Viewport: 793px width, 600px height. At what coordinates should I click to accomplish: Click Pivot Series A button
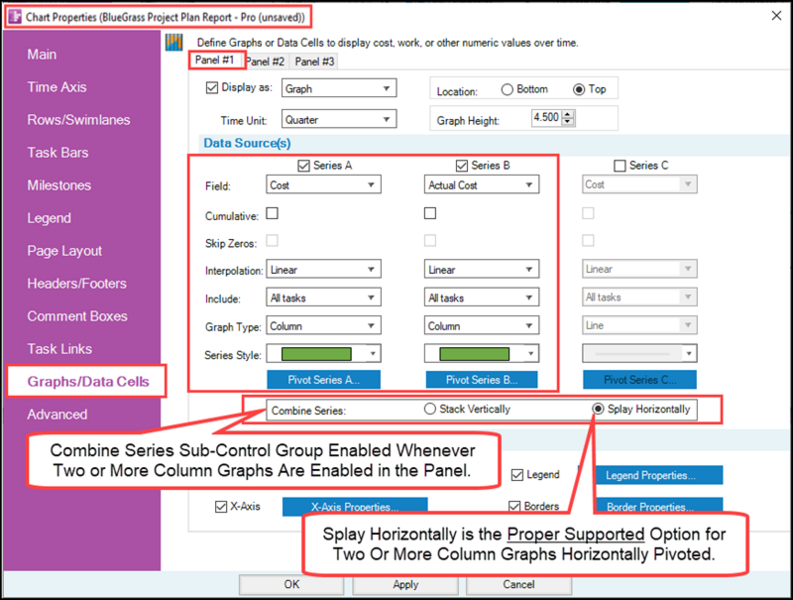click(x=324, y=379)
